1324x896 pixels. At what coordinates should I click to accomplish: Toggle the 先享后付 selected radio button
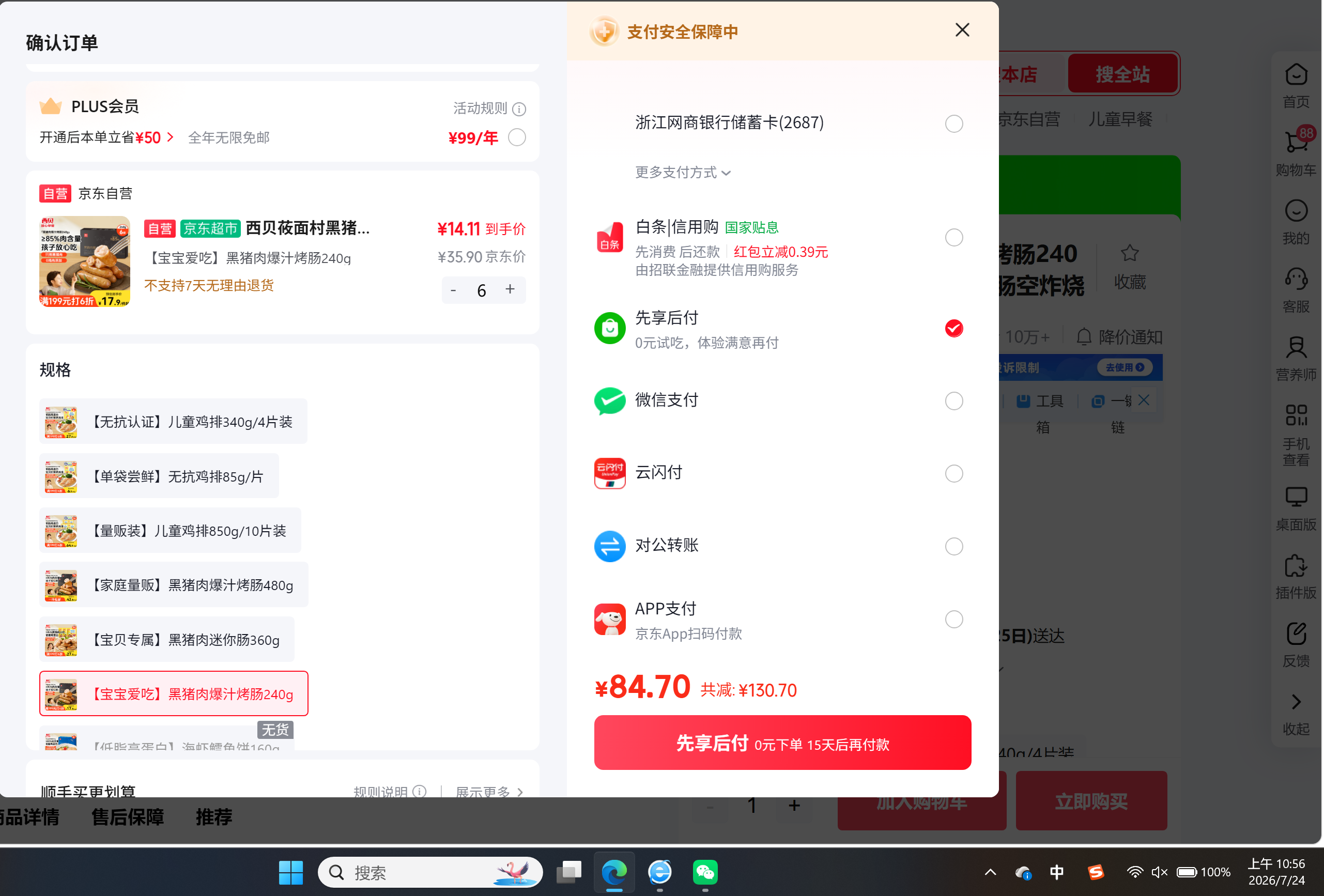(953, 328)
